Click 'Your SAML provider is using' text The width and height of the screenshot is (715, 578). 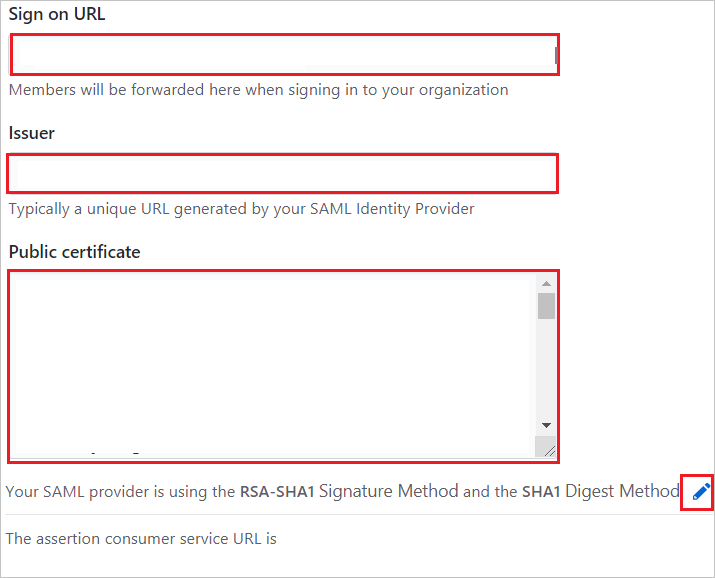(x=120, y=492)
